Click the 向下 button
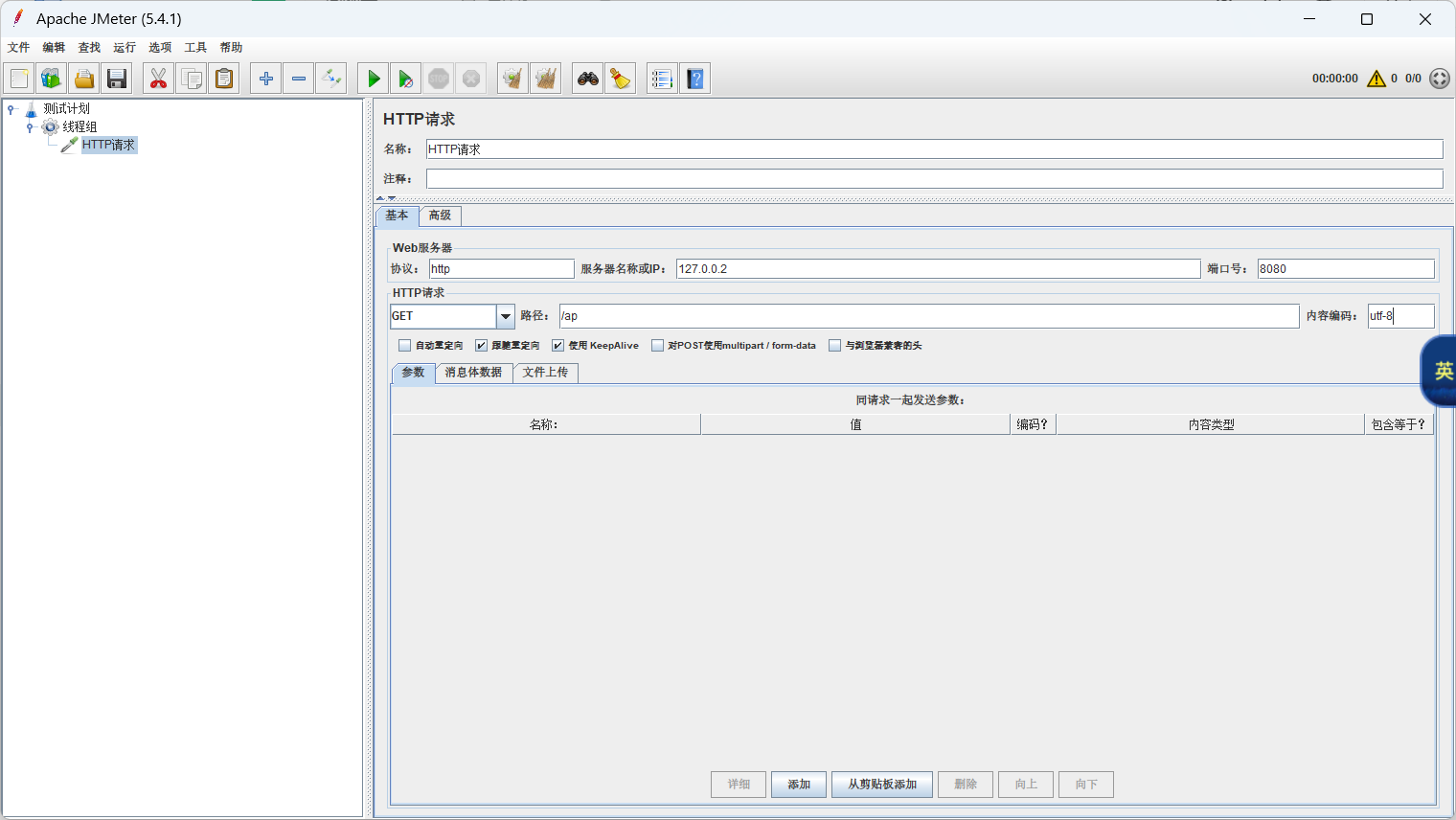Screen dimensions: 1456x820 point(1086,785)
